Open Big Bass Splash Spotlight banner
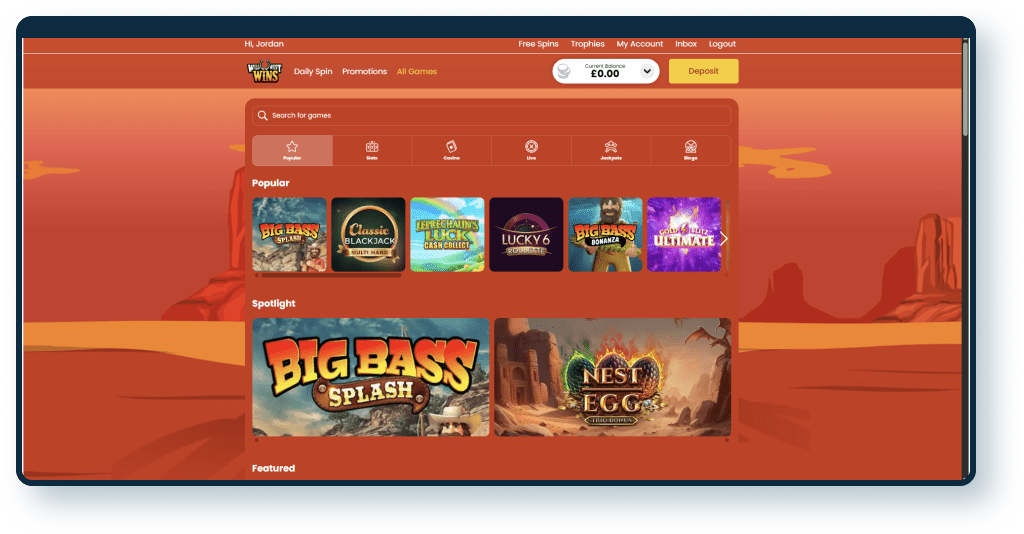The image size is (1024, 534). pyautogui.click(x=371, y=377)
